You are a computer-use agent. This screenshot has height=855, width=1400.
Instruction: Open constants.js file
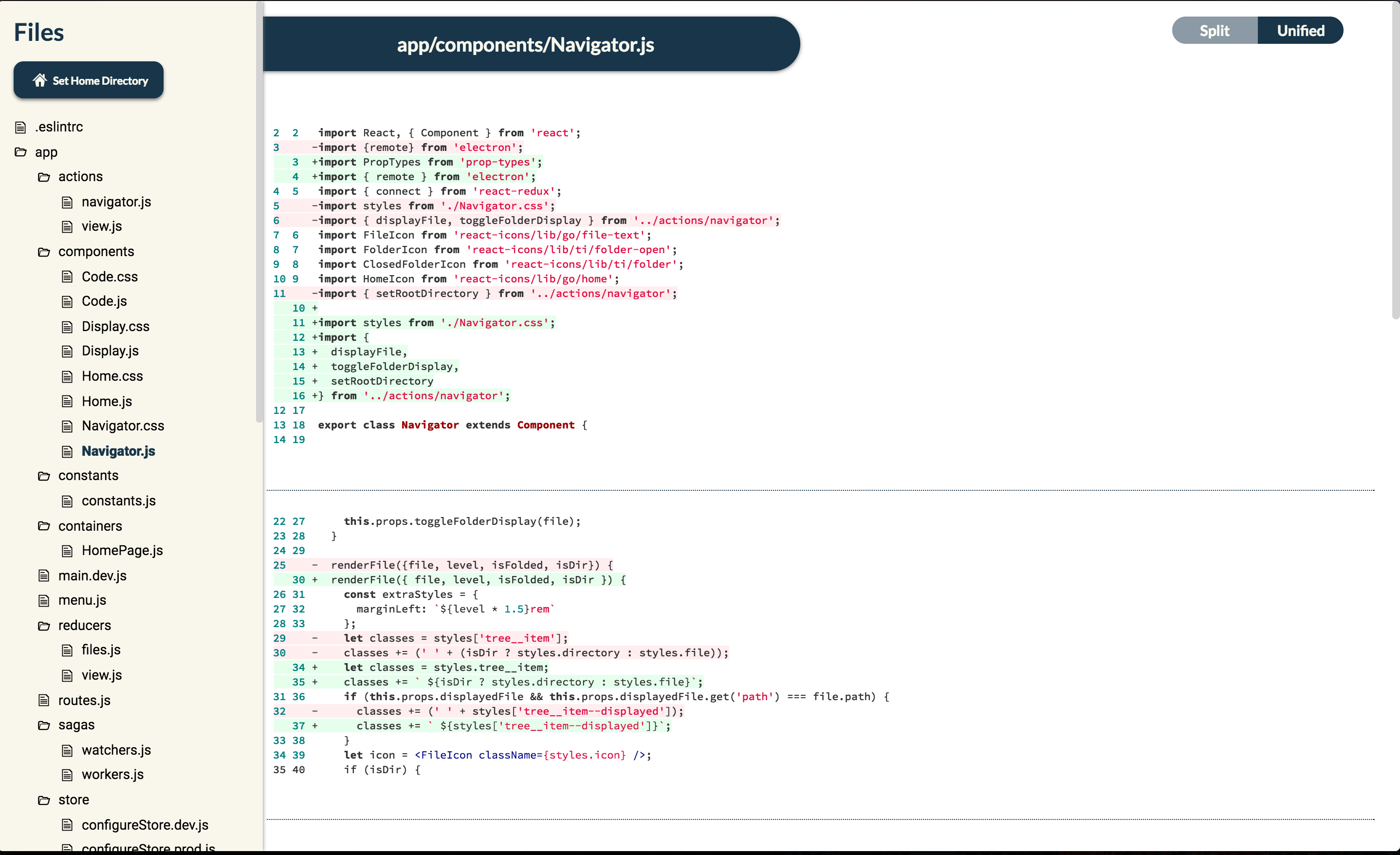tap(118, 501)
